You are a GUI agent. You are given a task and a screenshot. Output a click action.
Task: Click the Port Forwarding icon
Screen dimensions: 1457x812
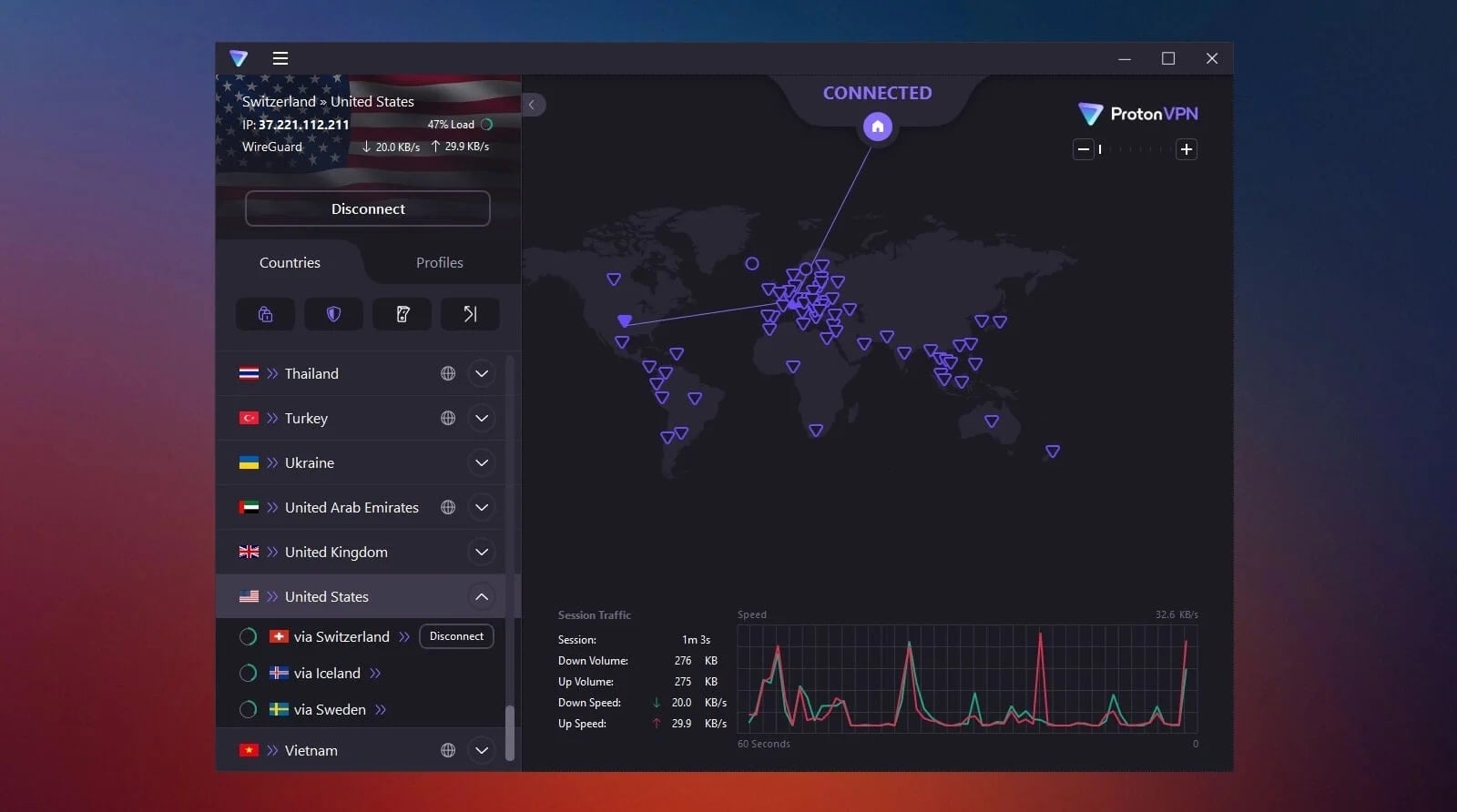(470, 314)
